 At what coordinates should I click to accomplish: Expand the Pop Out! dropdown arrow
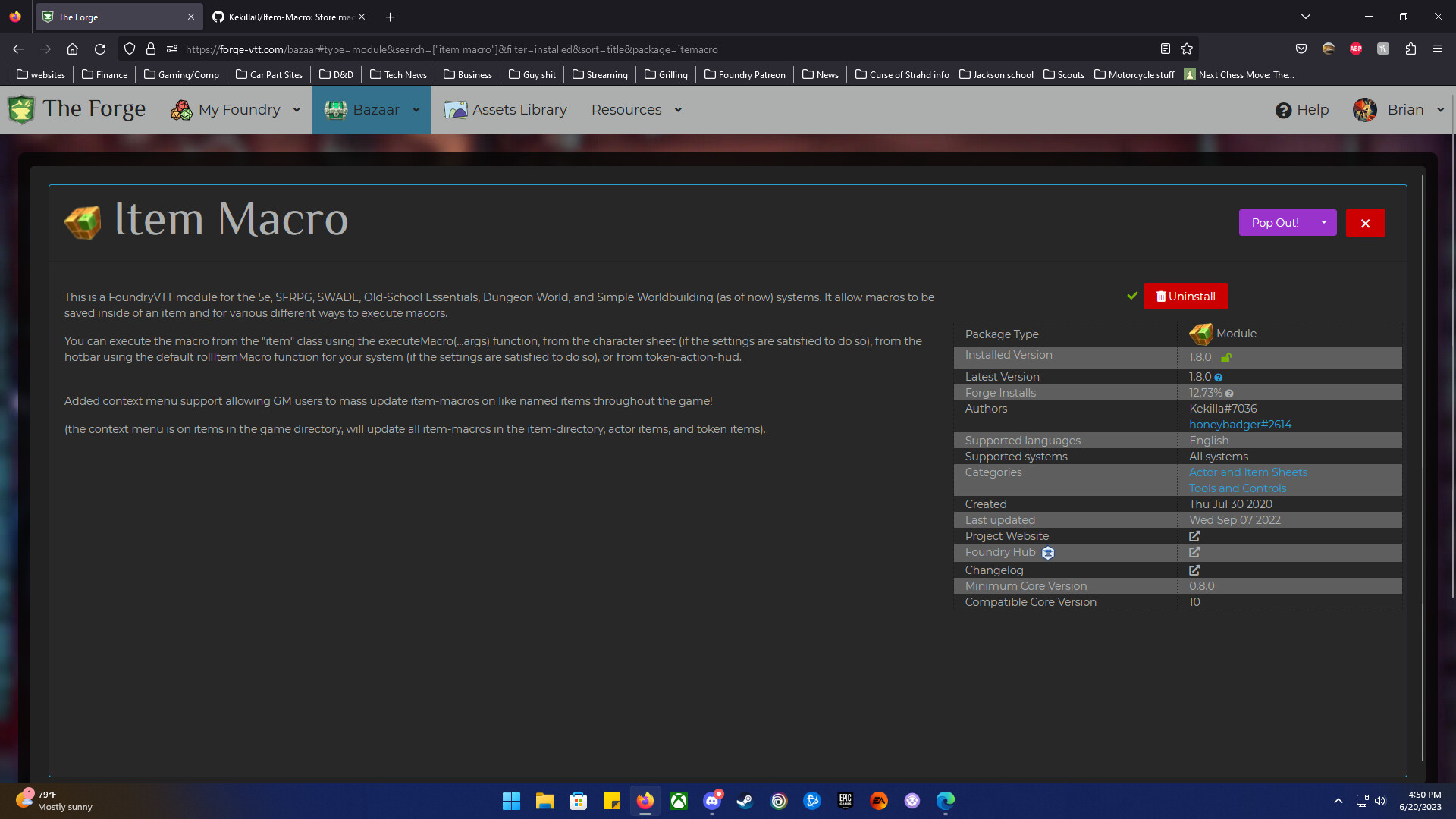(x=1323, y=222)
